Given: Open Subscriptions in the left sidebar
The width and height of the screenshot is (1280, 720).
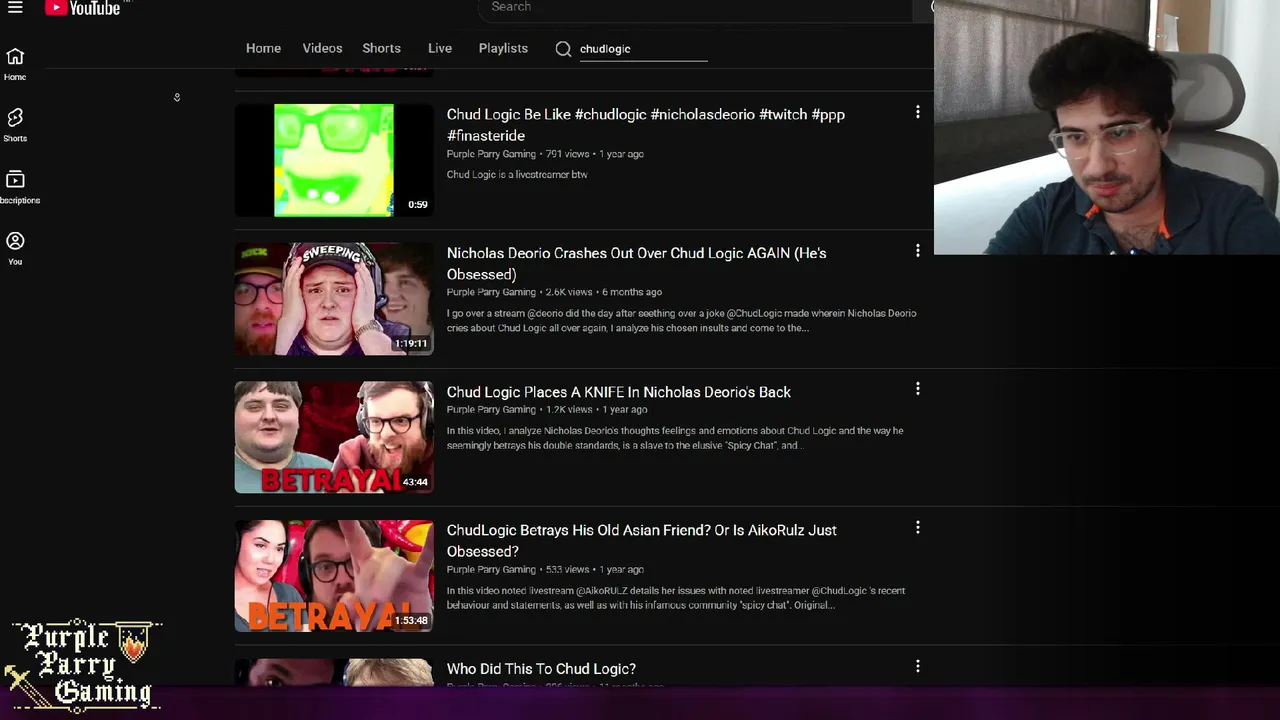Looking at the screenshot, I should click(x=18, y=186).
